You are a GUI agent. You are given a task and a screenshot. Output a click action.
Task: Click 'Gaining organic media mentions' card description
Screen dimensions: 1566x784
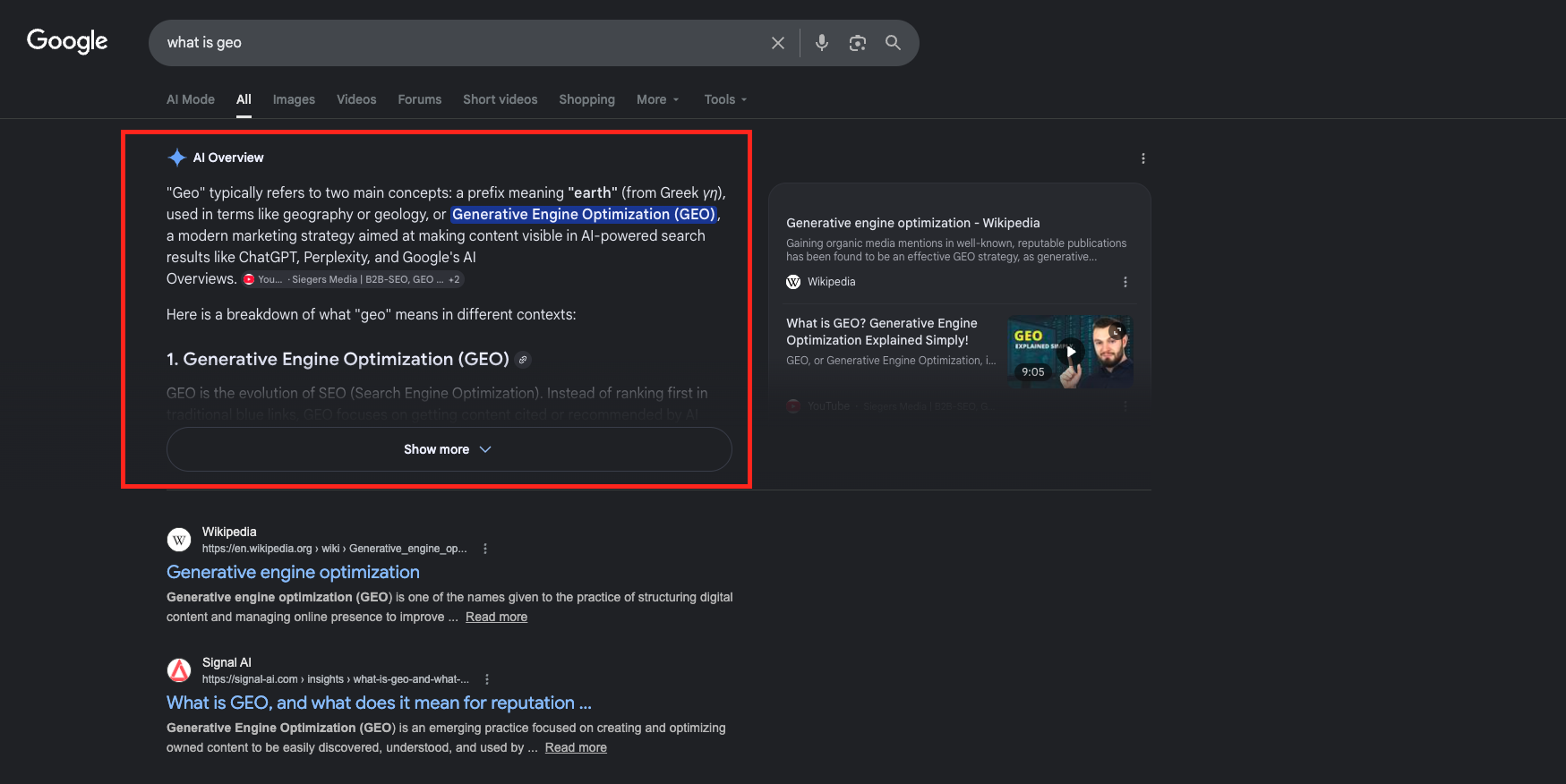[956, 250]
